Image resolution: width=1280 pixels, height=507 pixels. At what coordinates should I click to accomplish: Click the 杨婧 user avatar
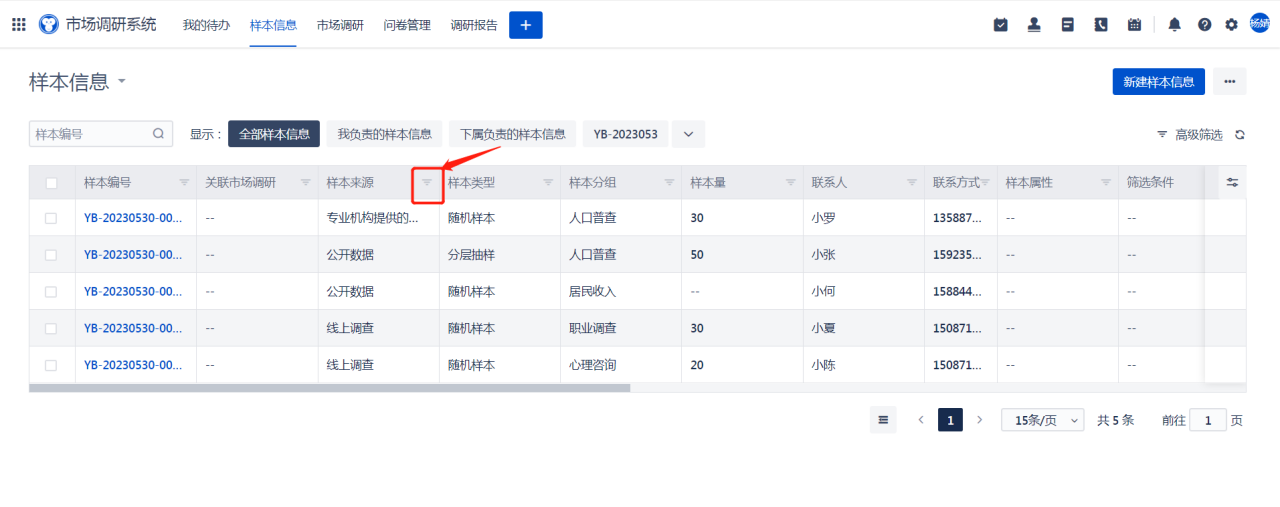[1260, 23]
